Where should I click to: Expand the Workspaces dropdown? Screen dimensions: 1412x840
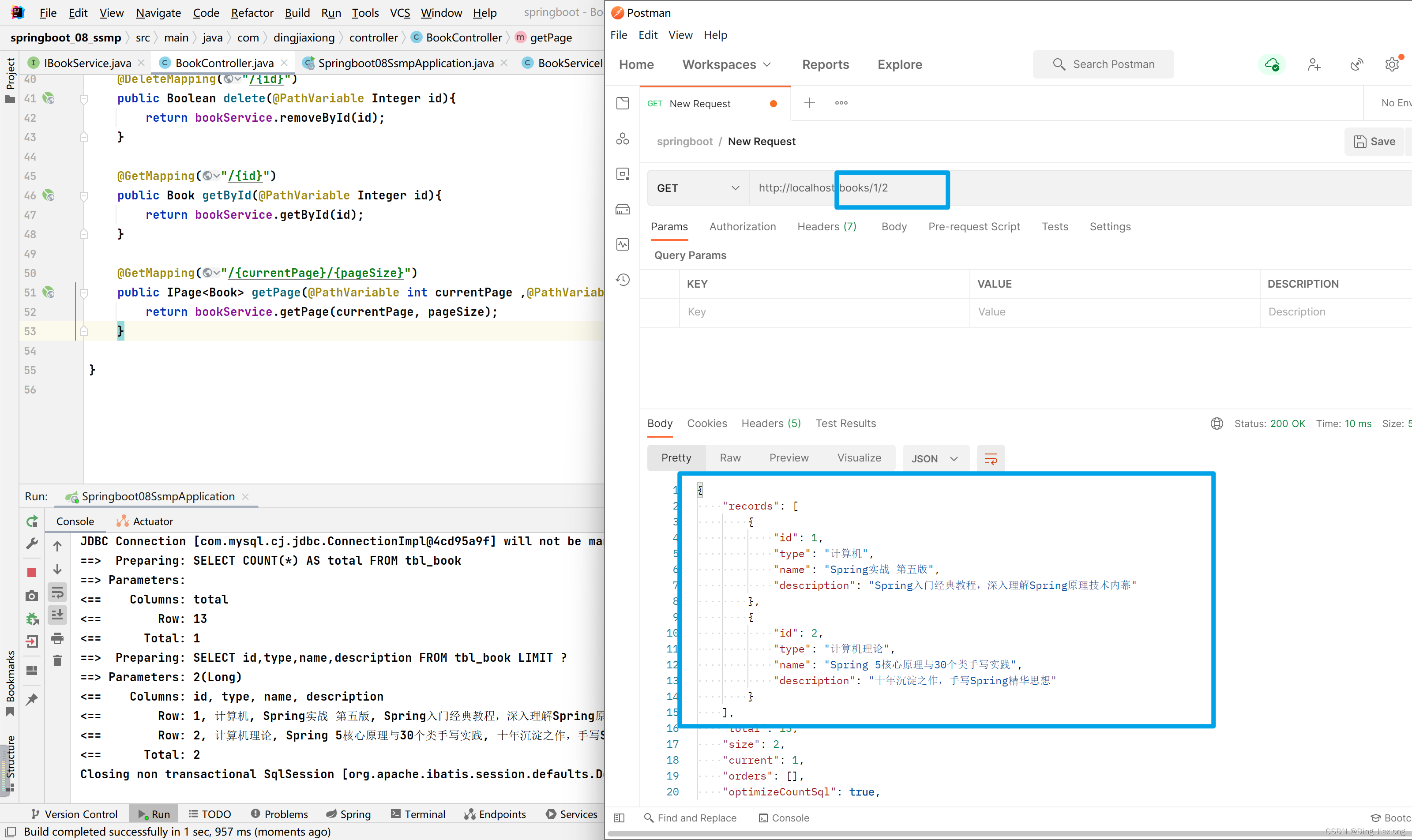727,64
